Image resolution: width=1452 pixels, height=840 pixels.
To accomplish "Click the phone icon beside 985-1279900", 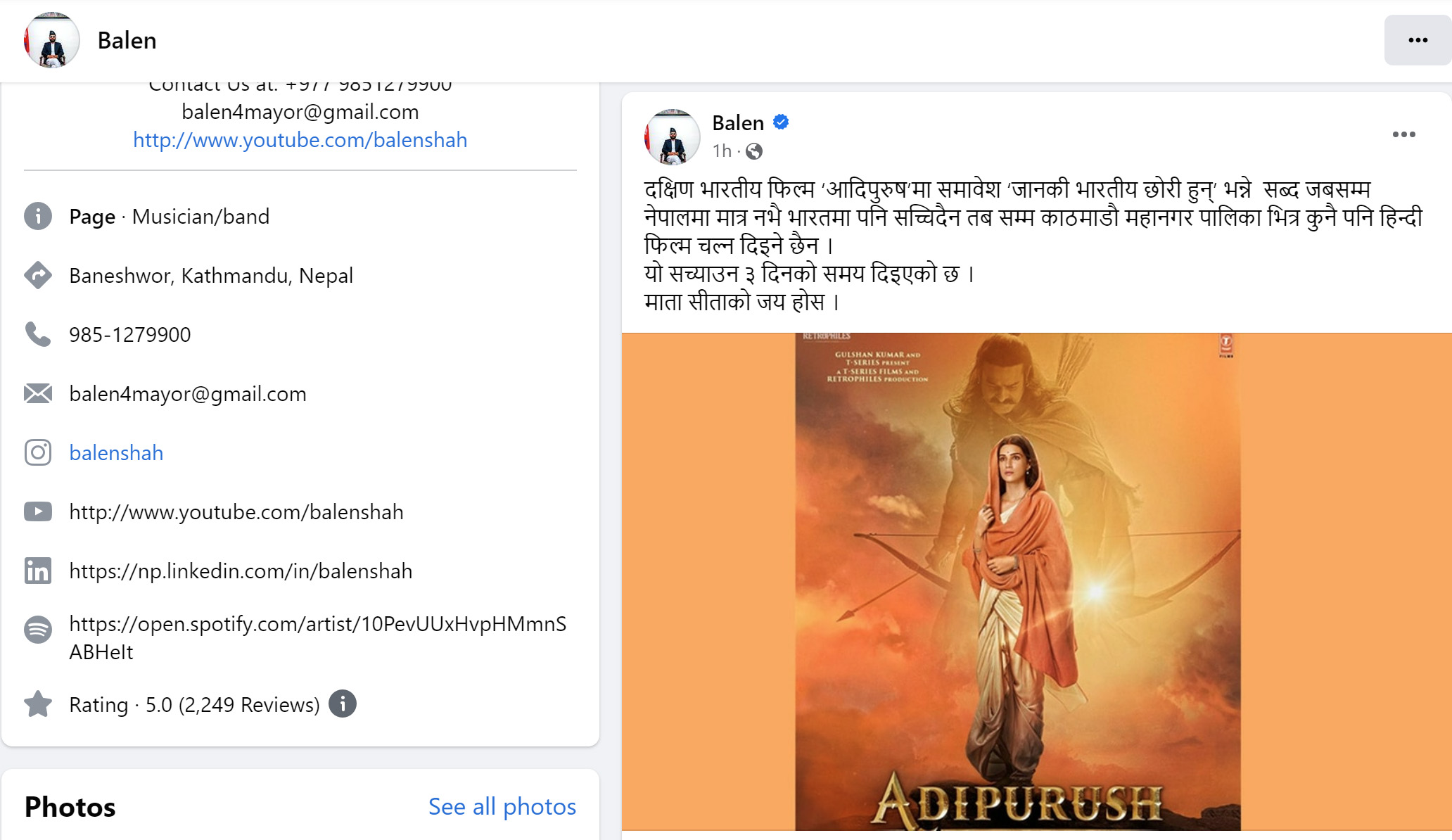I will [38, 334].
